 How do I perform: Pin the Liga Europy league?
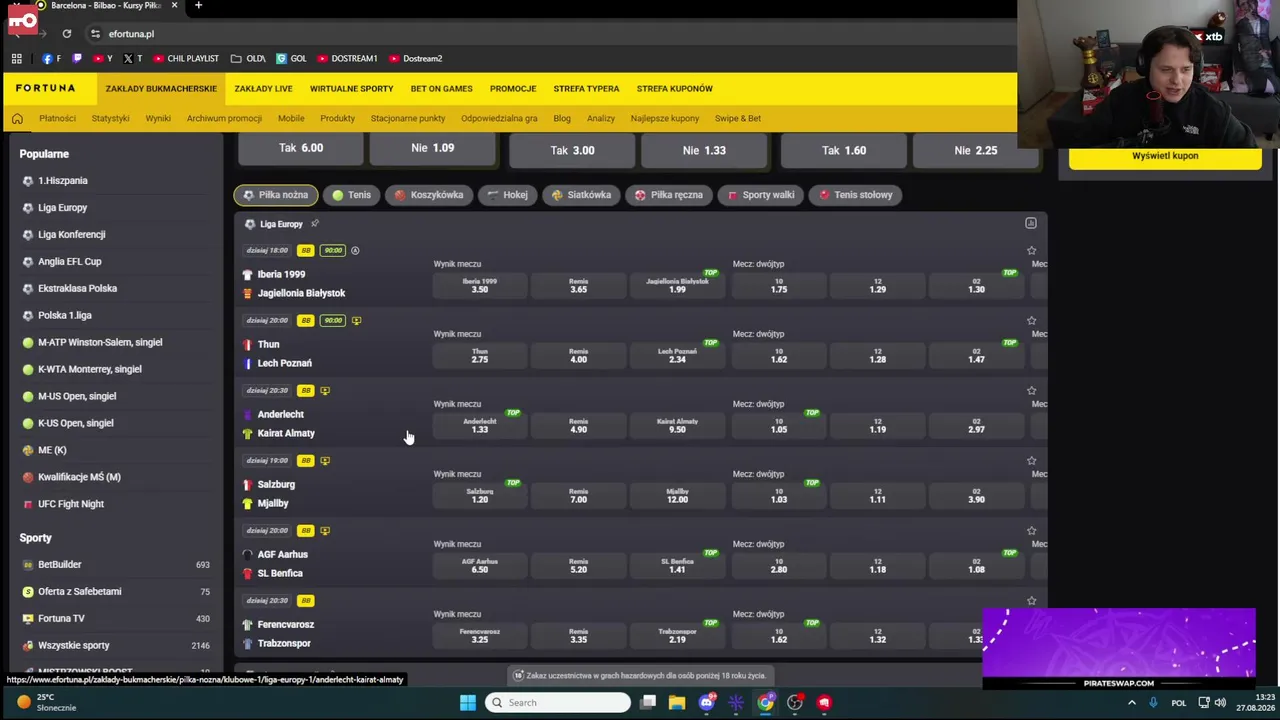[315, 224]
